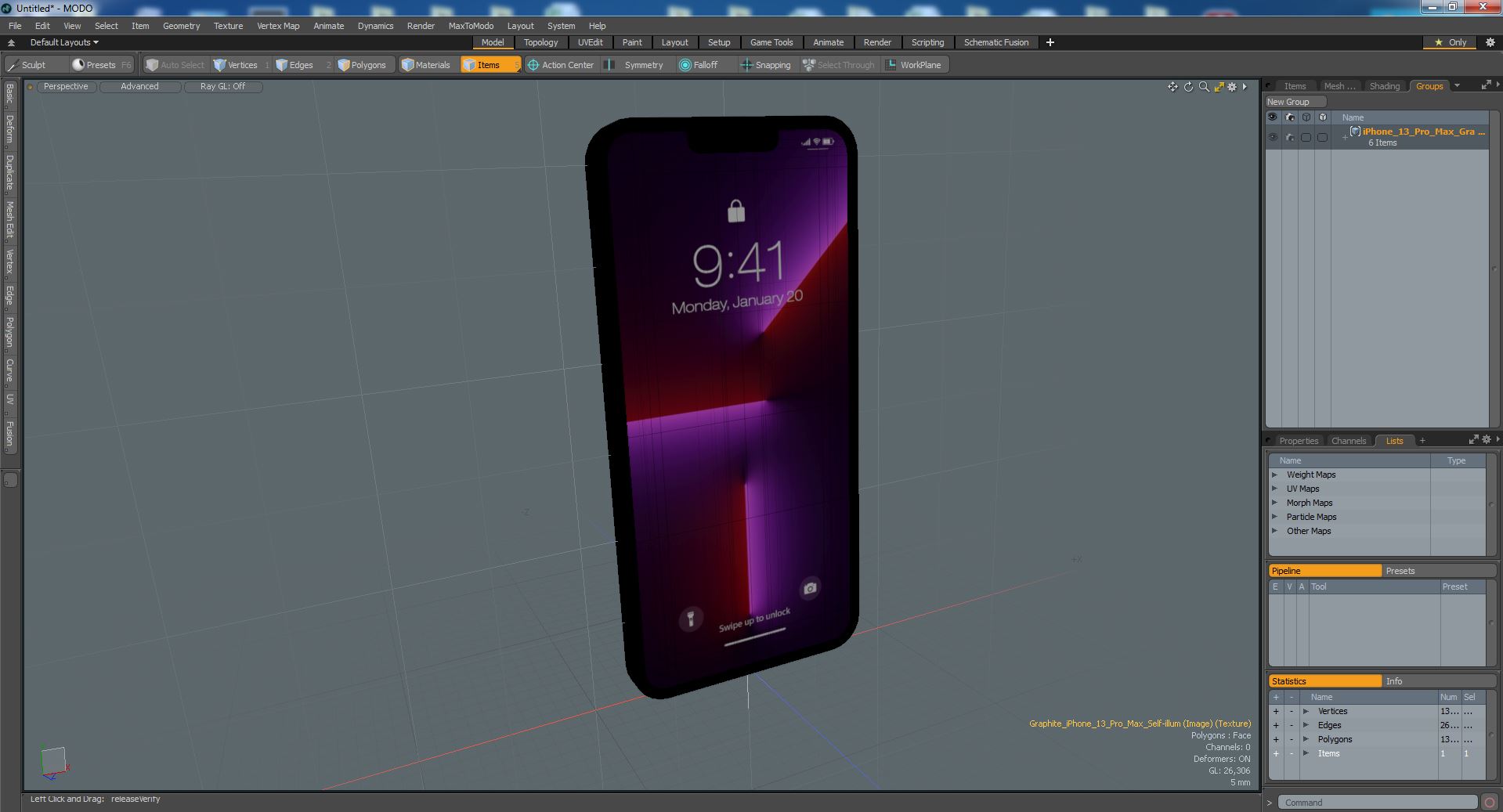Open the Default Layouts dropdown
1503x812 pixels.
[64, 42]
